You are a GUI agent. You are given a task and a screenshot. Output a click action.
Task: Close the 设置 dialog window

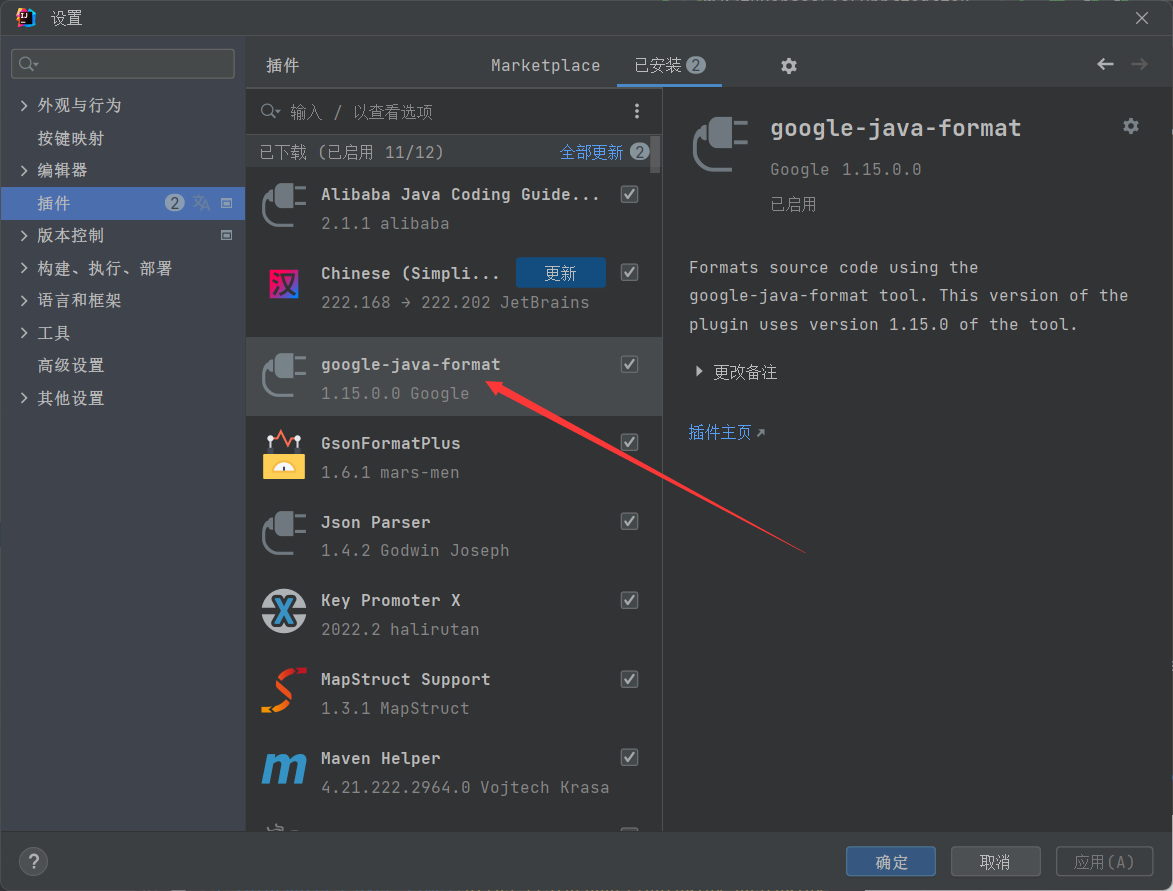coord(1142,18)
